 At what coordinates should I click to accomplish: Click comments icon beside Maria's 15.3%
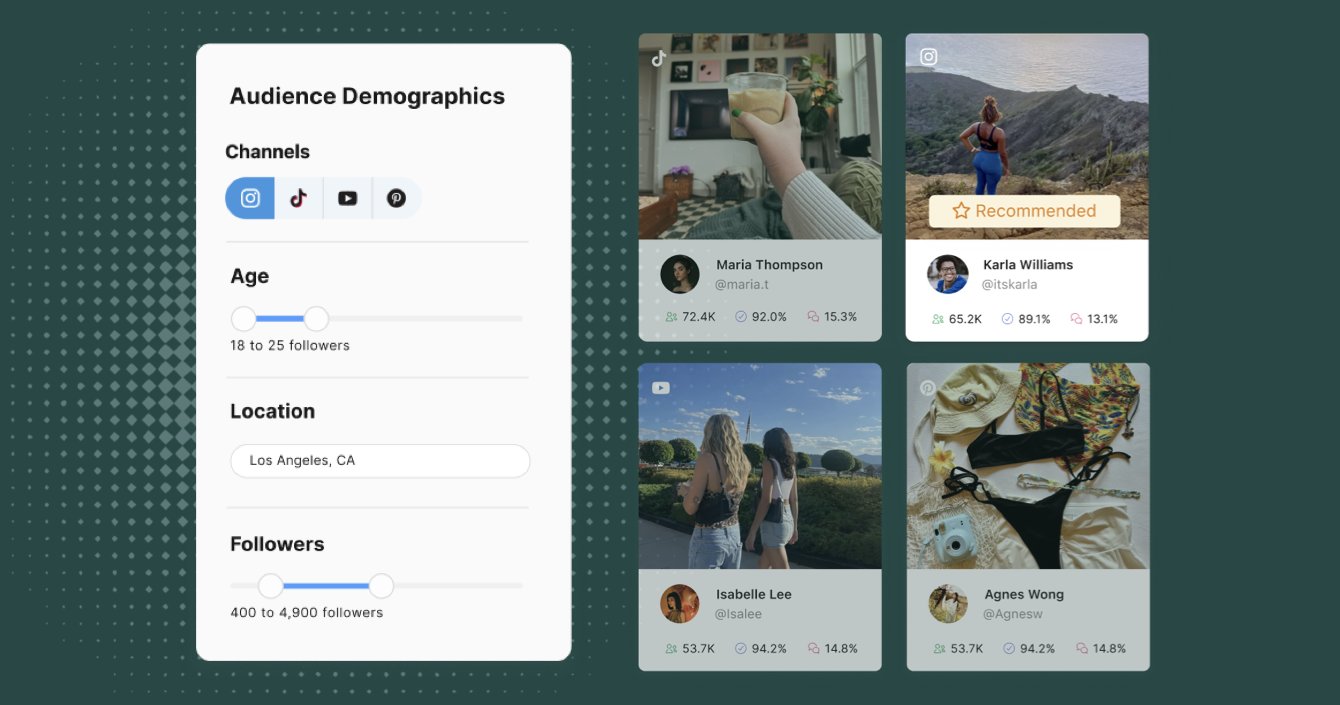click(x=814, y=317)
